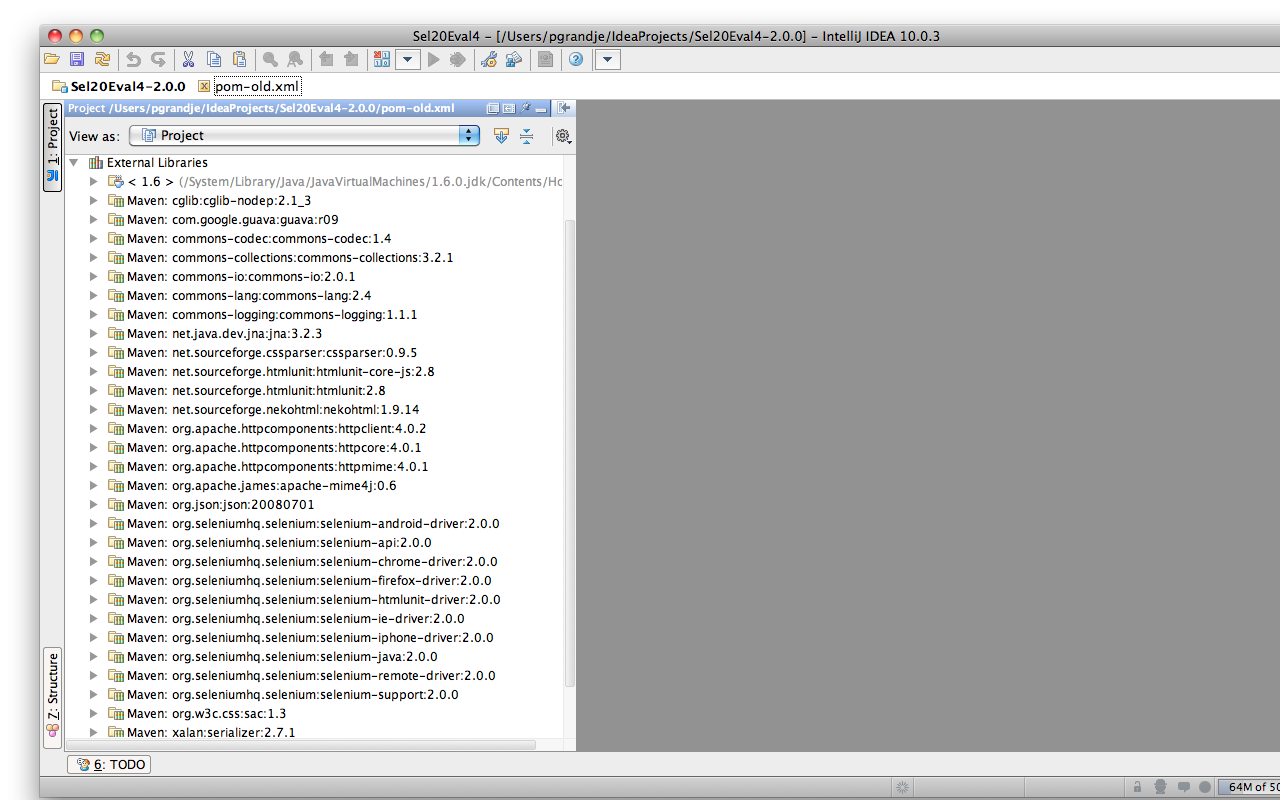Select selenium-firefox-driver:2.0.0 library row
The height and width of the screenshot is (800, 1280).
point(299,580)
